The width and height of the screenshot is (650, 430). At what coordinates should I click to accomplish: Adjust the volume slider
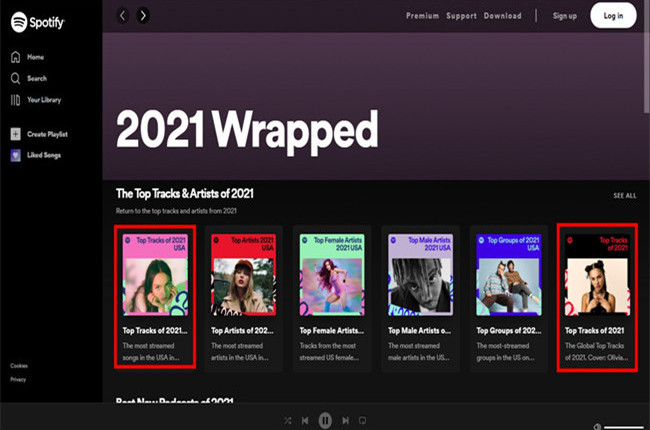click(623, 427)
